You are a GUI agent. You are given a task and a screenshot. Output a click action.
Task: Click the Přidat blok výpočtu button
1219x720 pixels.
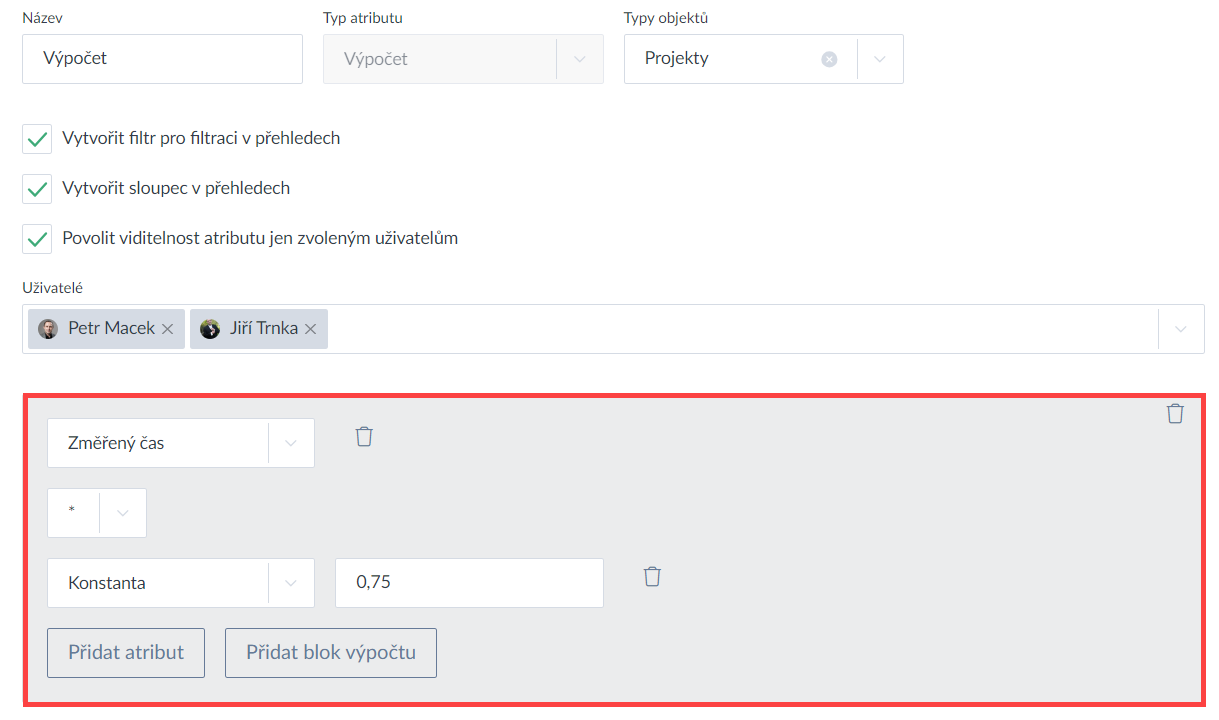coord(331,653)
